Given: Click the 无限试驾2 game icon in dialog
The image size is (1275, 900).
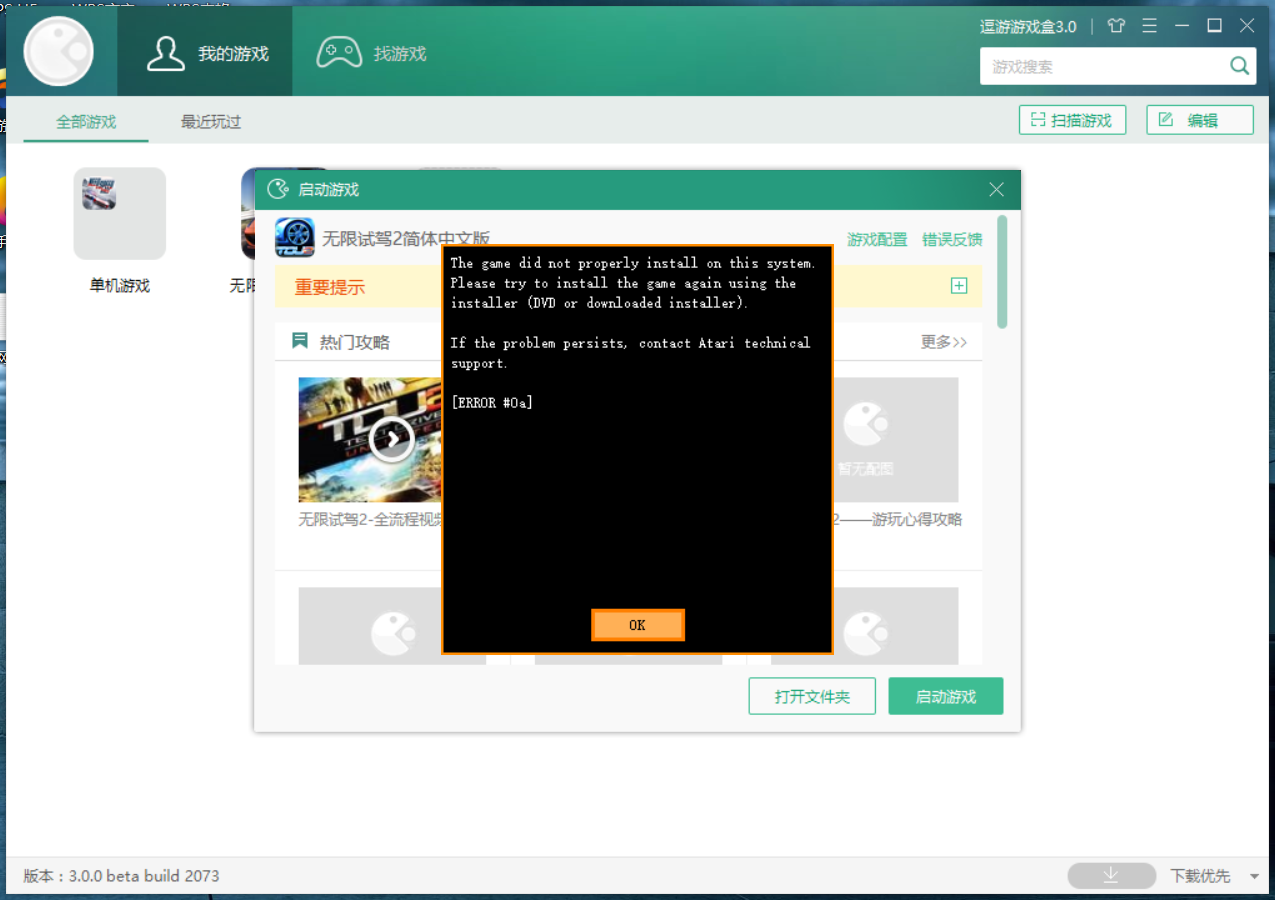Looking at the screenshot, I should 295,238.
